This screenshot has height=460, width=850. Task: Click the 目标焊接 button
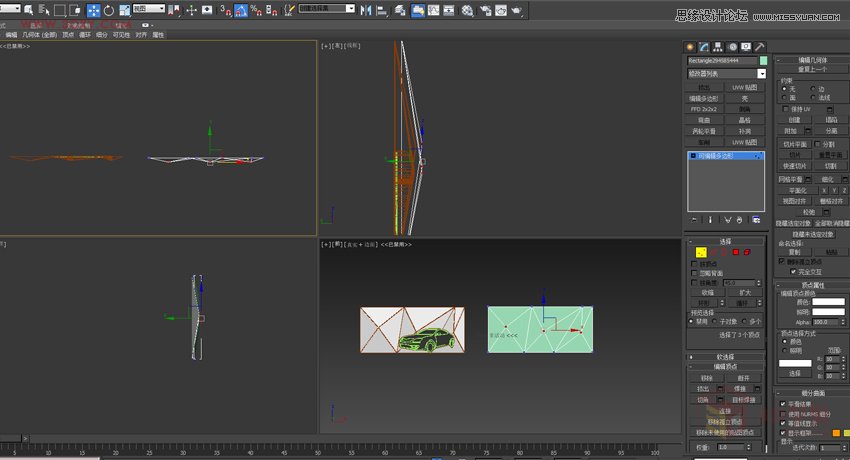(x=744, y=400)
